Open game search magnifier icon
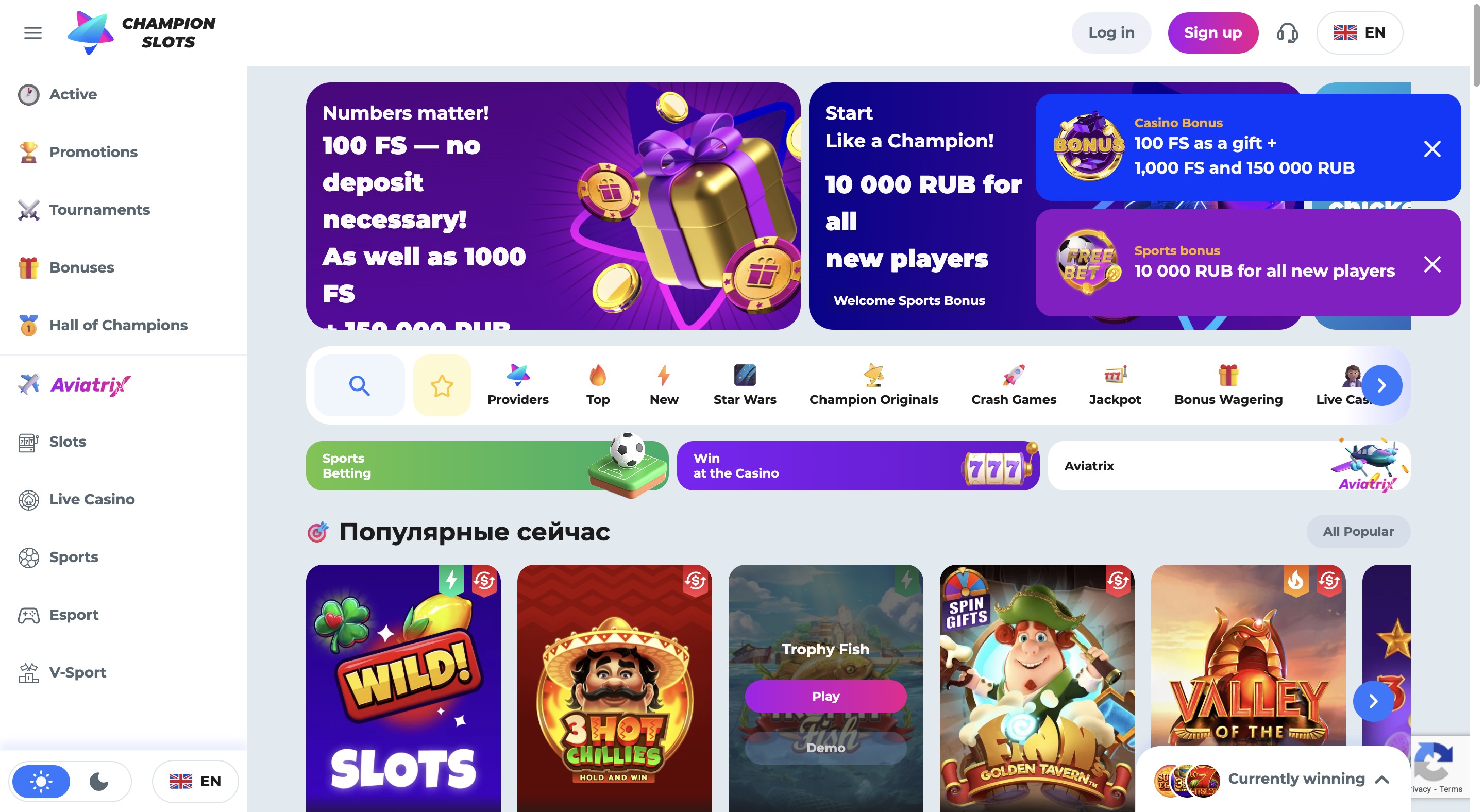Screen dimensions: 1484x812 360,385
